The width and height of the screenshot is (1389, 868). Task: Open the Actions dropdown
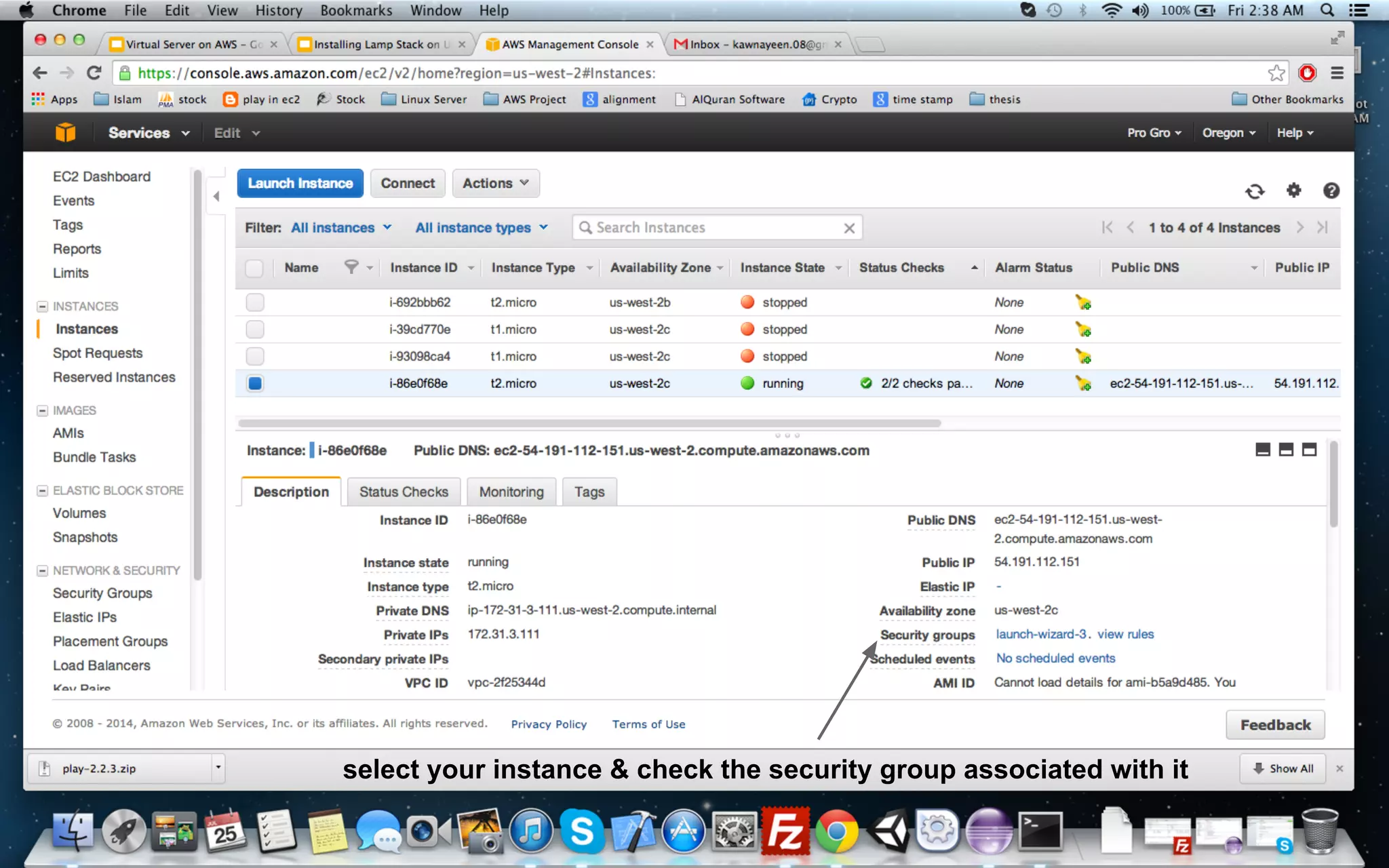pos(496,184)
